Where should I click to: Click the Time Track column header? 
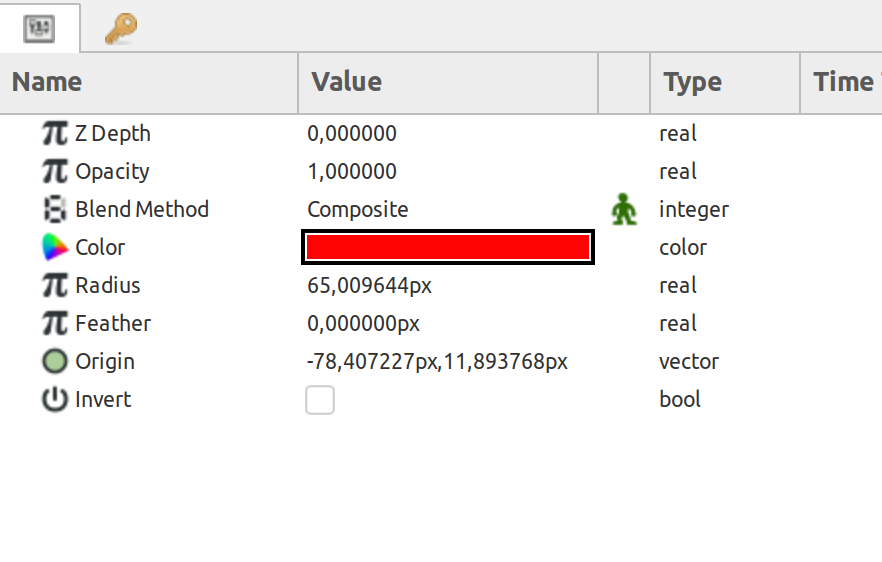click(x=842, y=83)
